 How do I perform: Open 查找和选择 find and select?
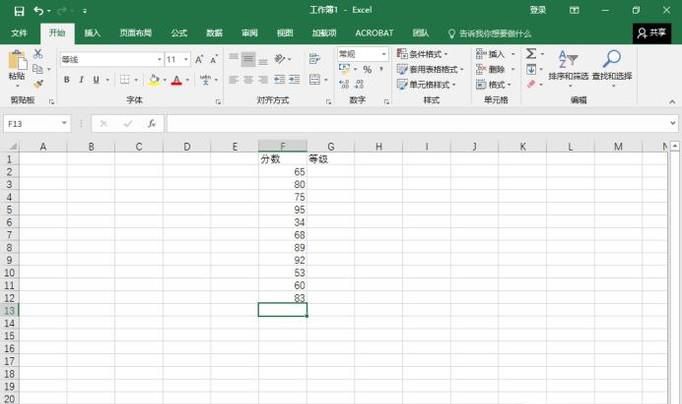(x=612, y=67)
